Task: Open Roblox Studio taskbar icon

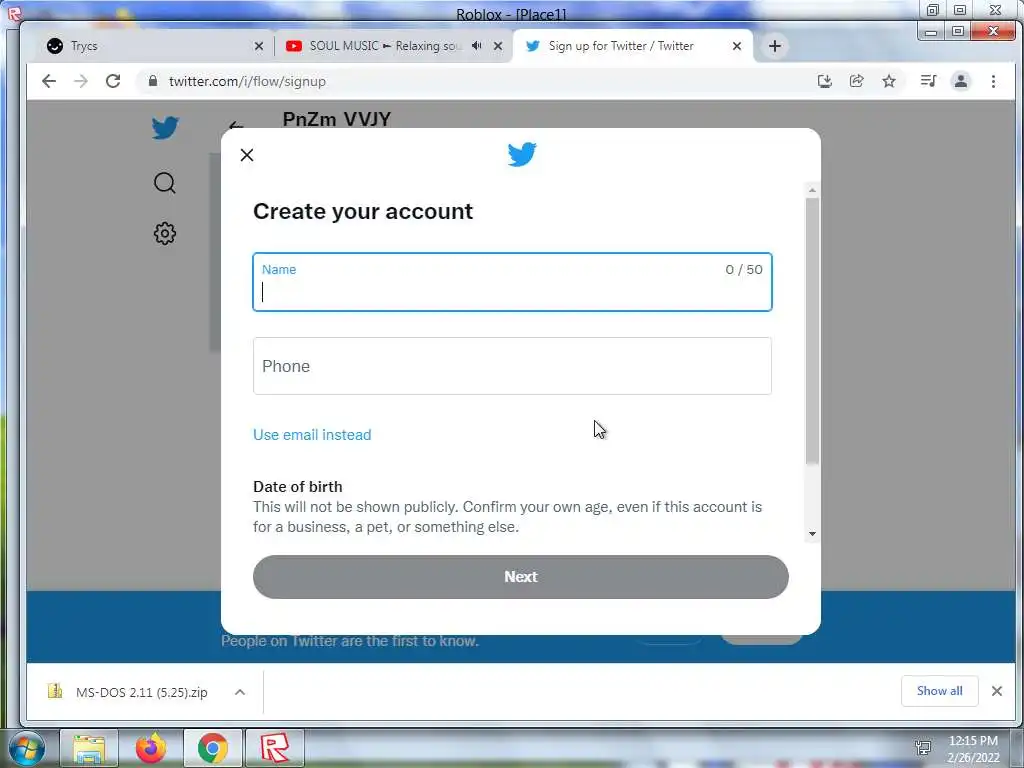Action: (274, 748)
